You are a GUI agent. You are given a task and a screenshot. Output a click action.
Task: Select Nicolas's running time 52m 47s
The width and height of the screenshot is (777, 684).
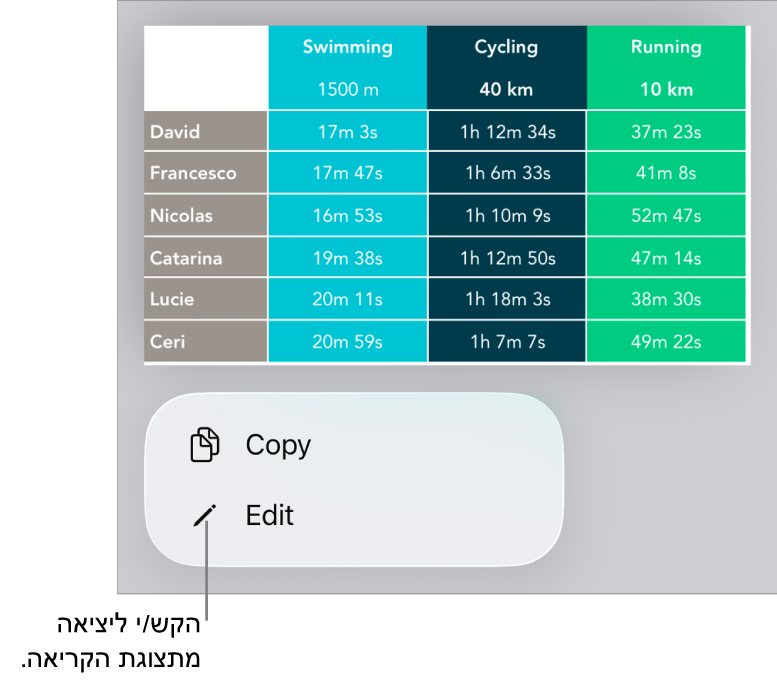point(667,215)
